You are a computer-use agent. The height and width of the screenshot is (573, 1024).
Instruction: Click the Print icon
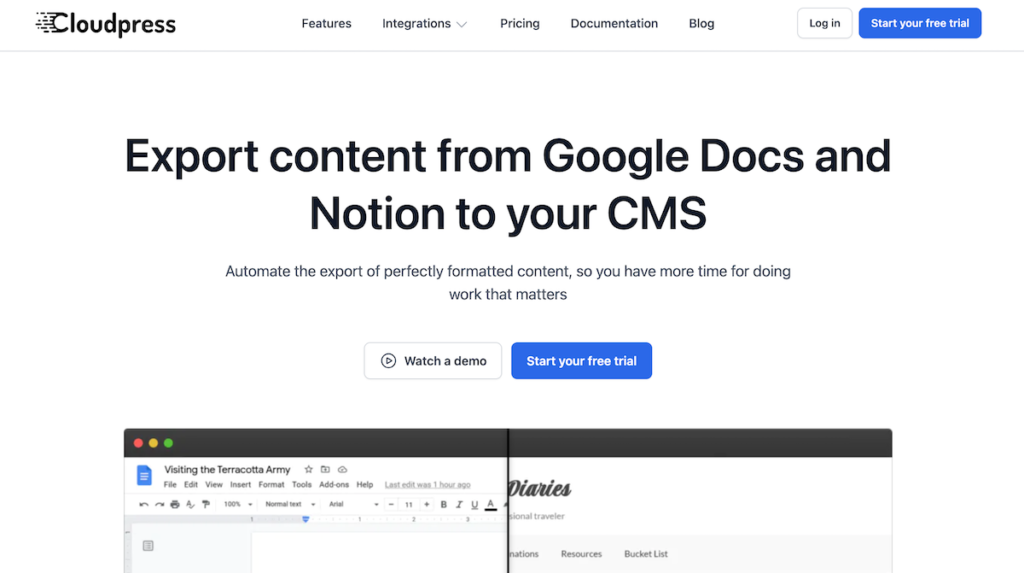pos(174,504)
